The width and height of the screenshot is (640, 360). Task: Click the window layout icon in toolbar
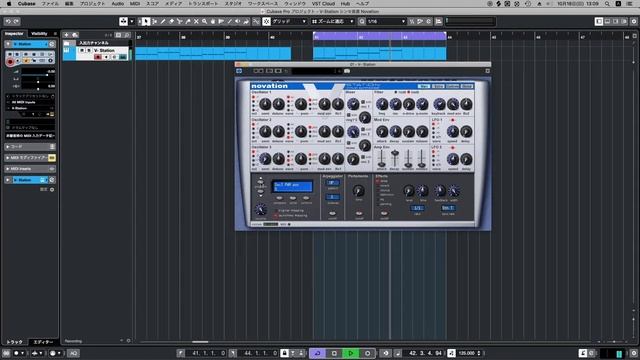599,21
